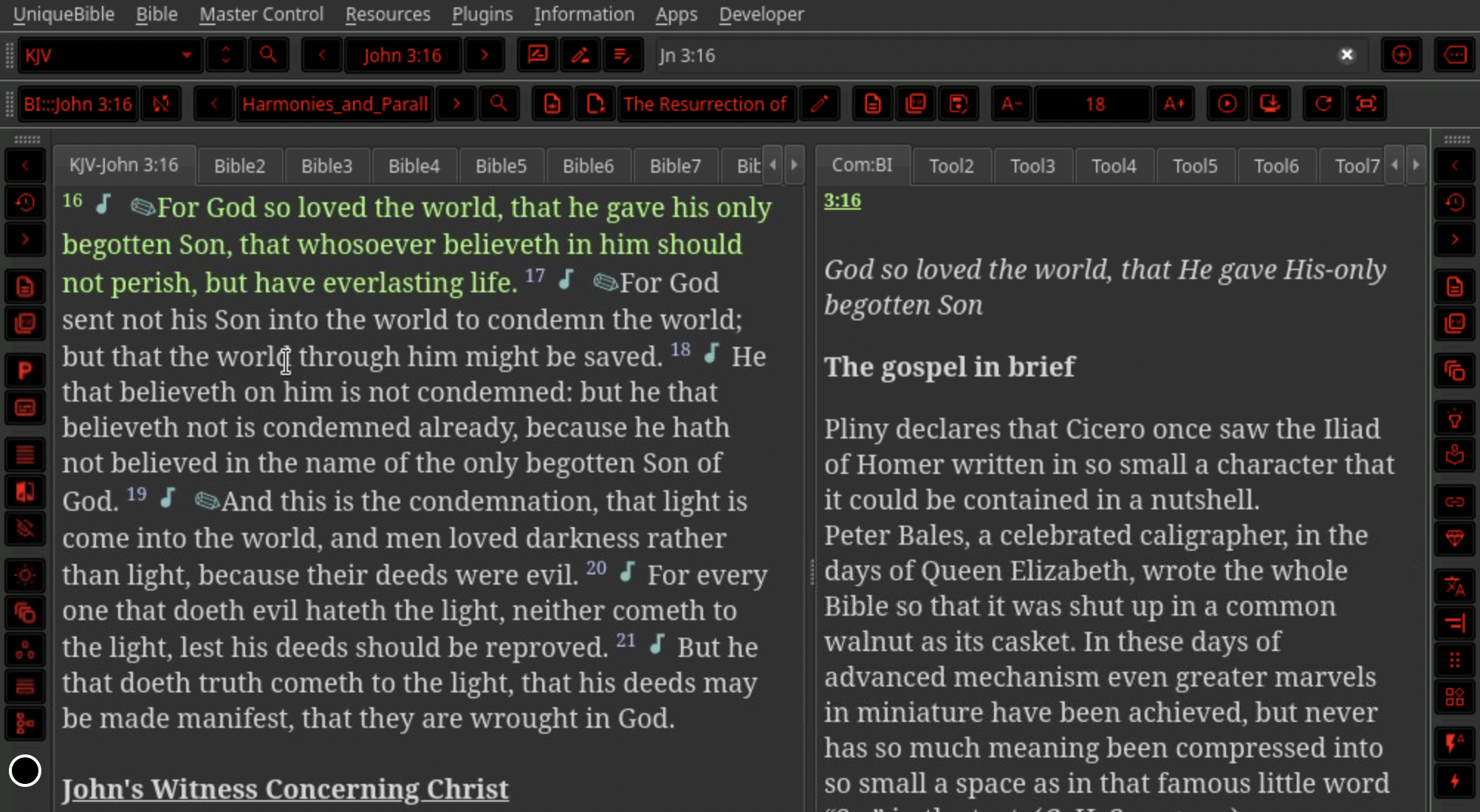Viewport: 1480px width, 812px height.
Task: Click the reload icon in second toolbar
Action: tap(1323, 104)
